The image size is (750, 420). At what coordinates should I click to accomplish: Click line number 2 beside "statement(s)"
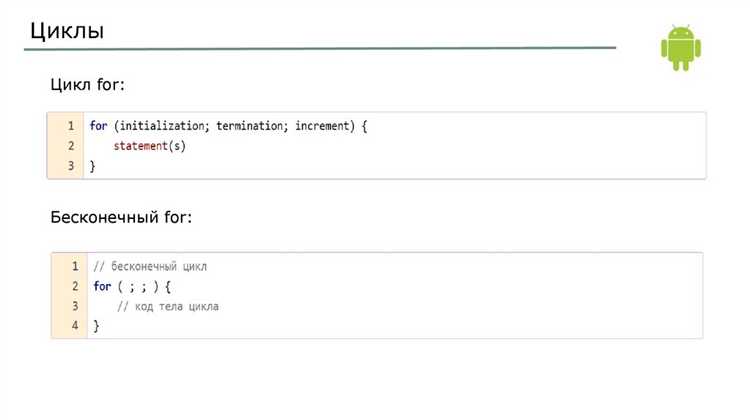point(71,146)
